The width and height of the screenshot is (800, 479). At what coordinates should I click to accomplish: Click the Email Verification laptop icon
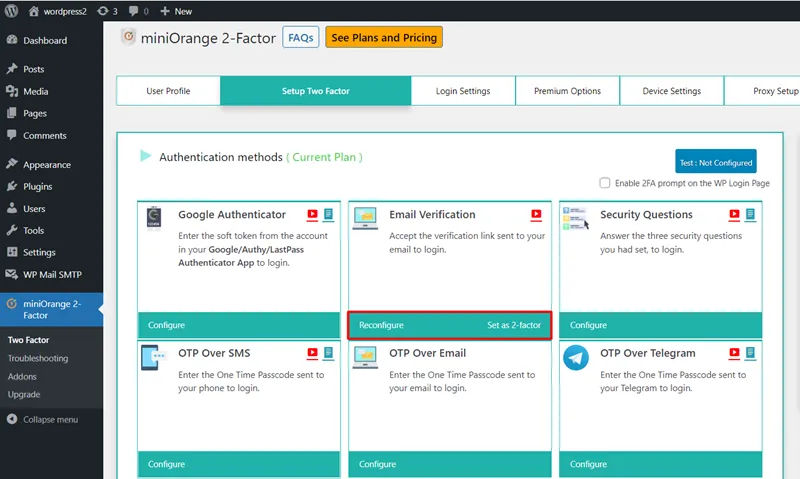(365, 218)
